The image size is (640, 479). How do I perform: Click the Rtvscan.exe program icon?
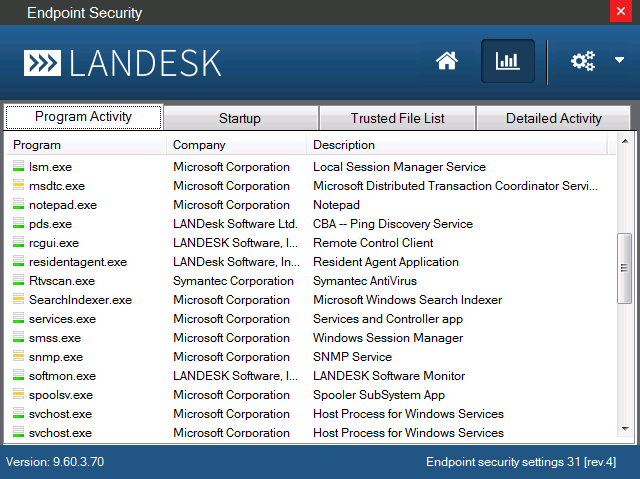pyautogui.click(x=19, y=281)
